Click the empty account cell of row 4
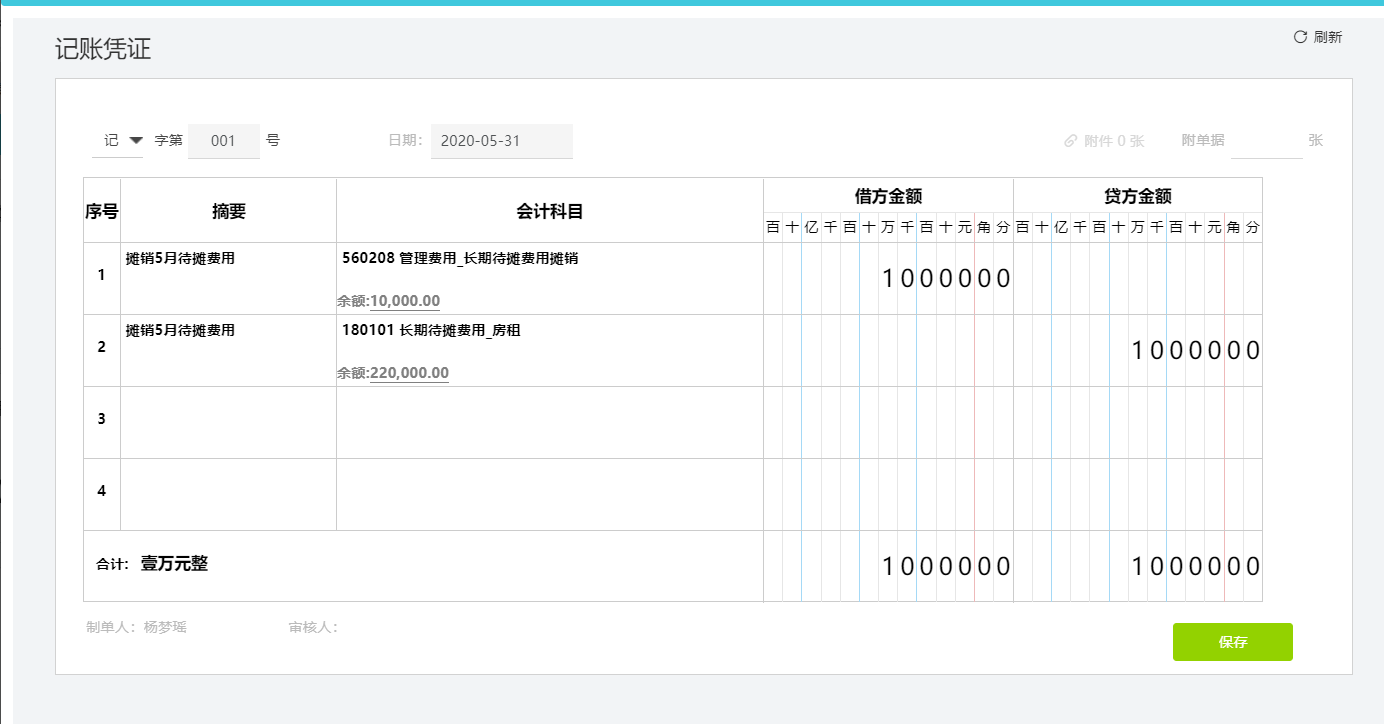1384x724 pixels. pos(549,492)
